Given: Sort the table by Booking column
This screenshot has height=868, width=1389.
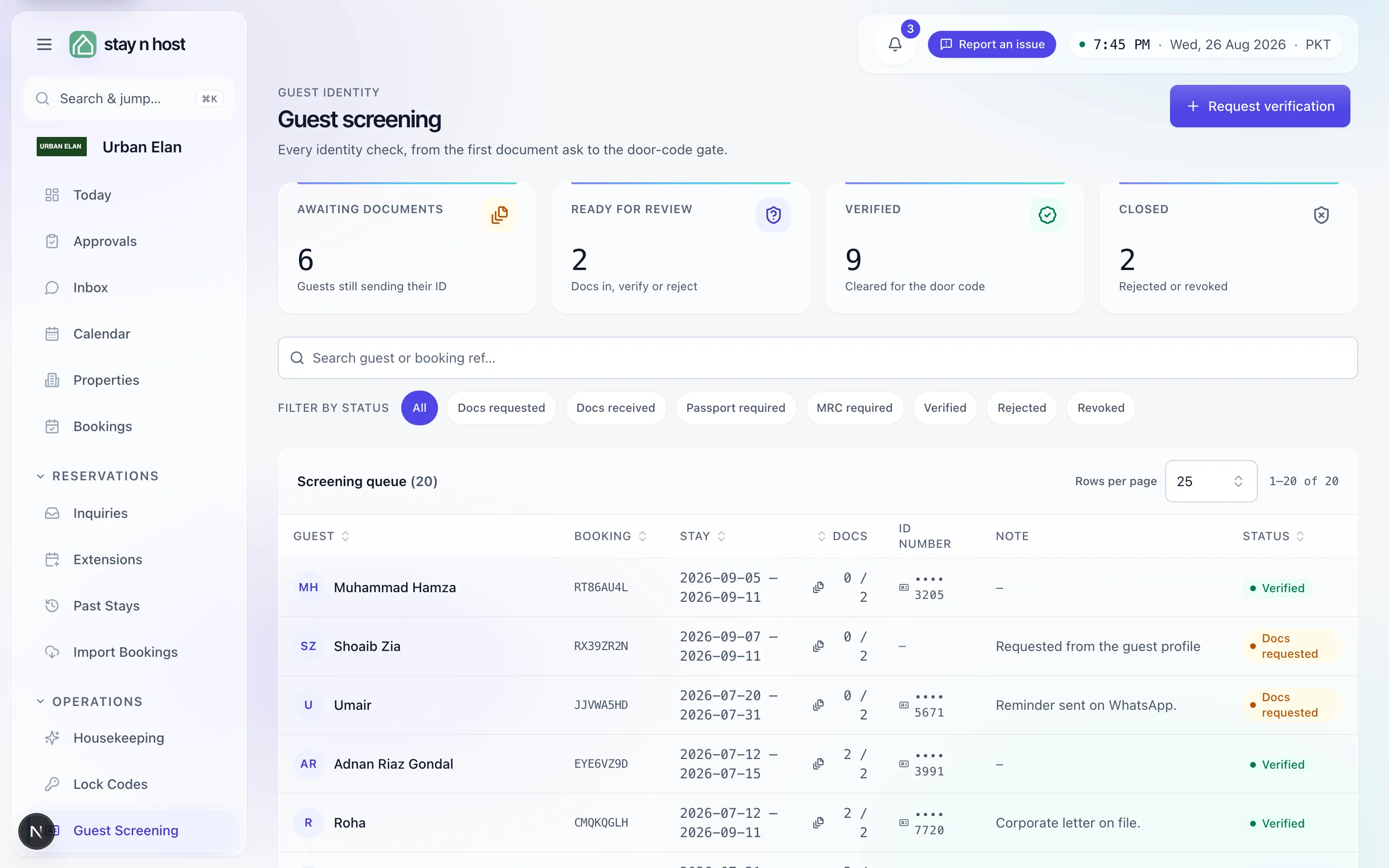Looking at the screenshot, I should coord(610,536).
